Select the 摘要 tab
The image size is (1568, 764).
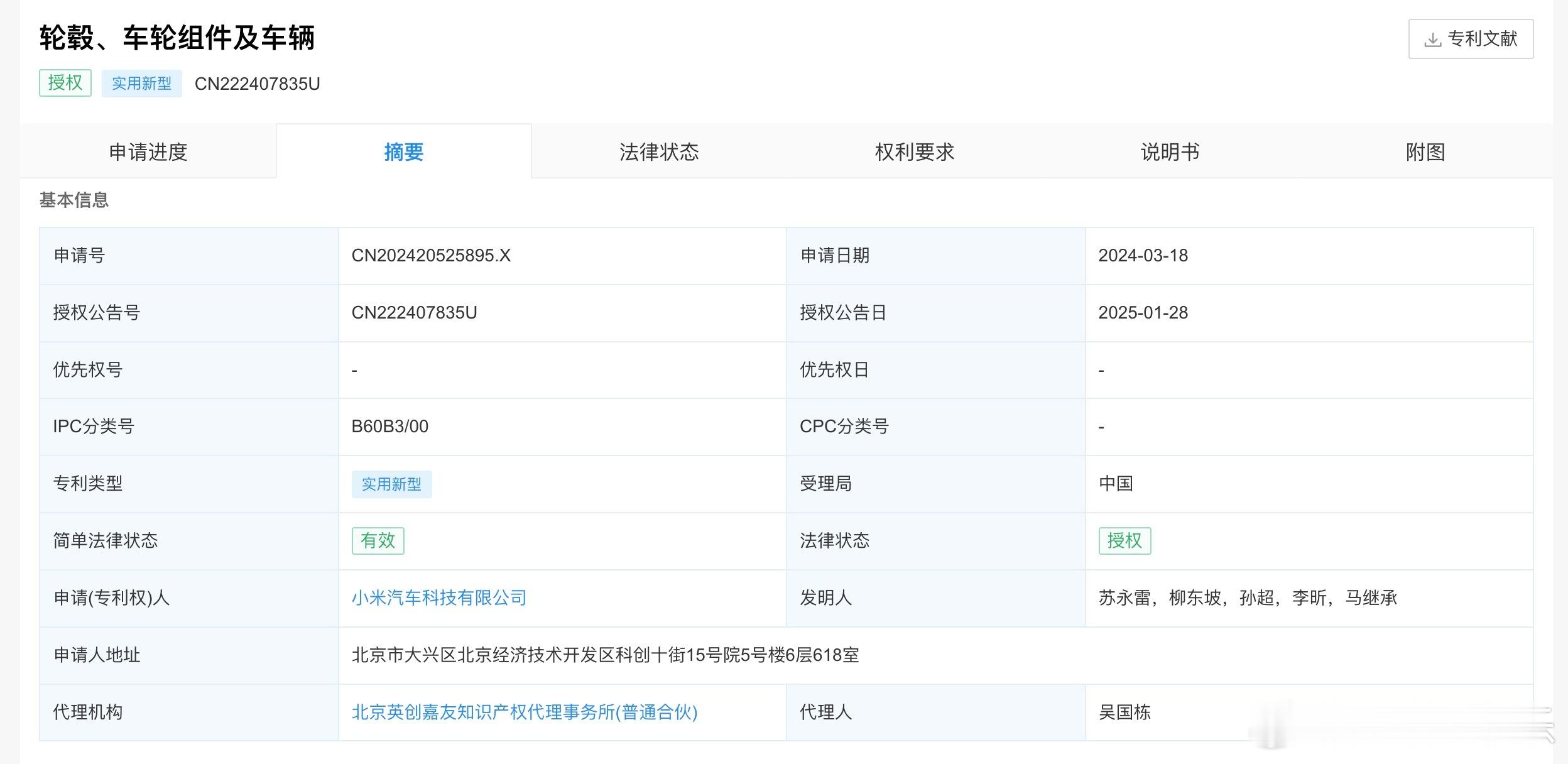coord(403,152)
